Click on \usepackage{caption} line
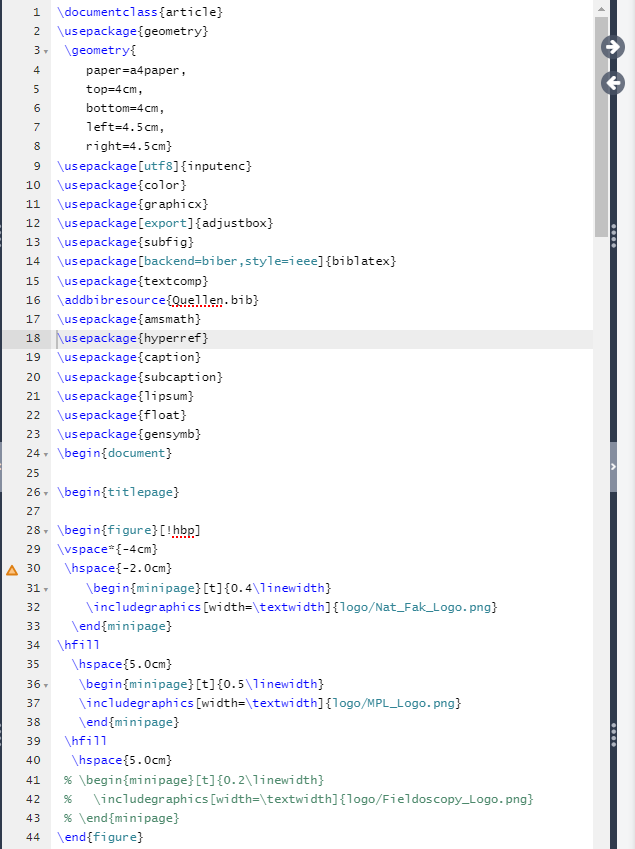 [129, 357]
